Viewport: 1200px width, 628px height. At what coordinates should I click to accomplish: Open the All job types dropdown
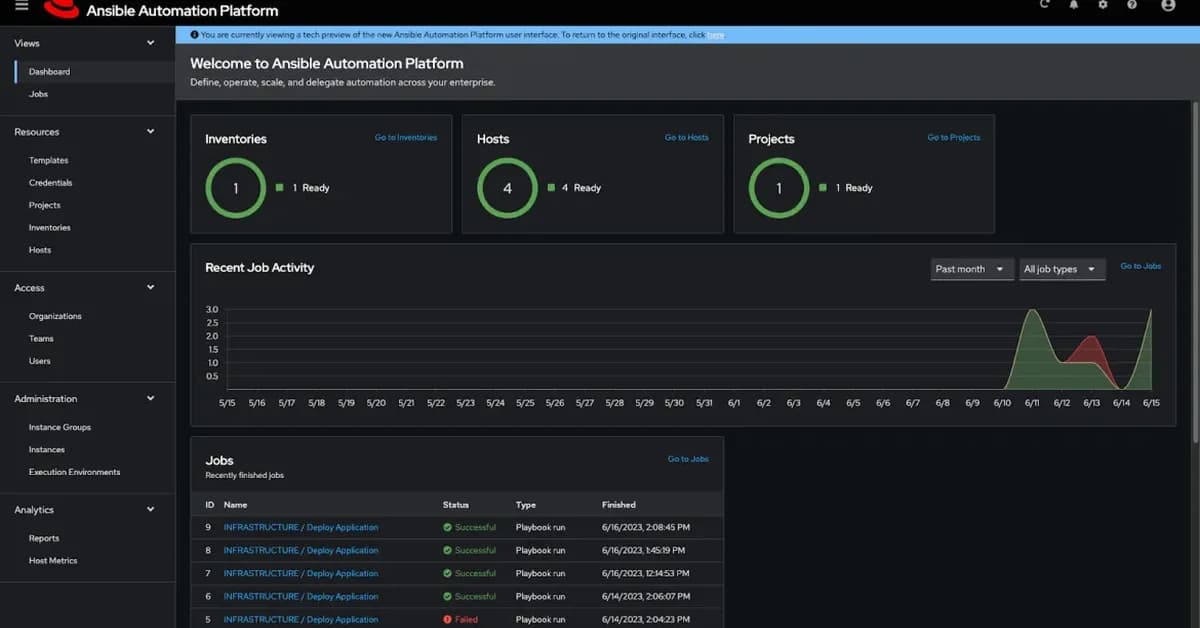(x=1062, y=269)
